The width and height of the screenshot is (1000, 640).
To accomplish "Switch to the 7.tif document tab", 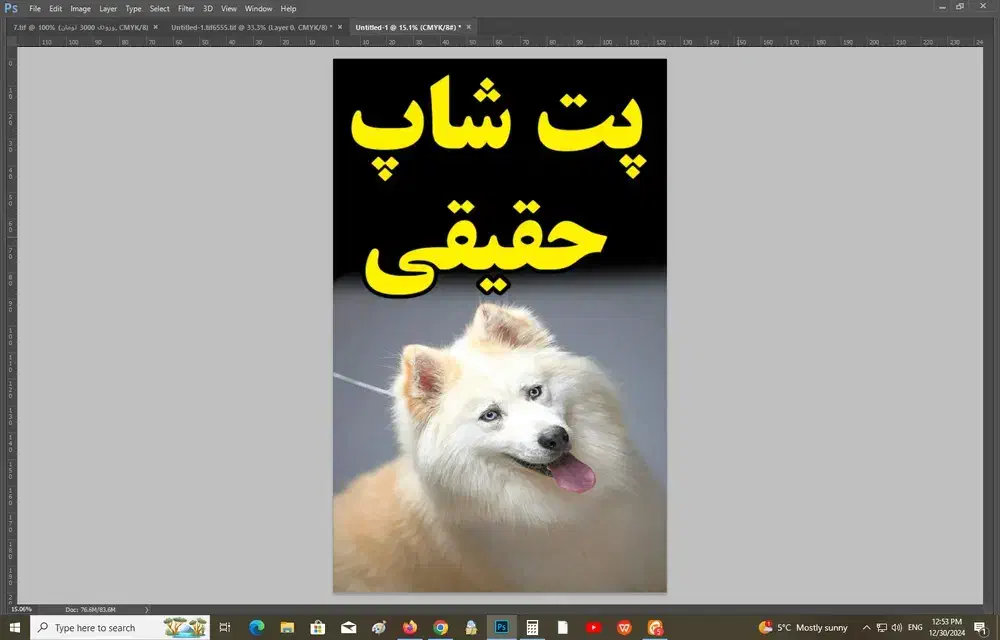I will (x=80, y=27).
